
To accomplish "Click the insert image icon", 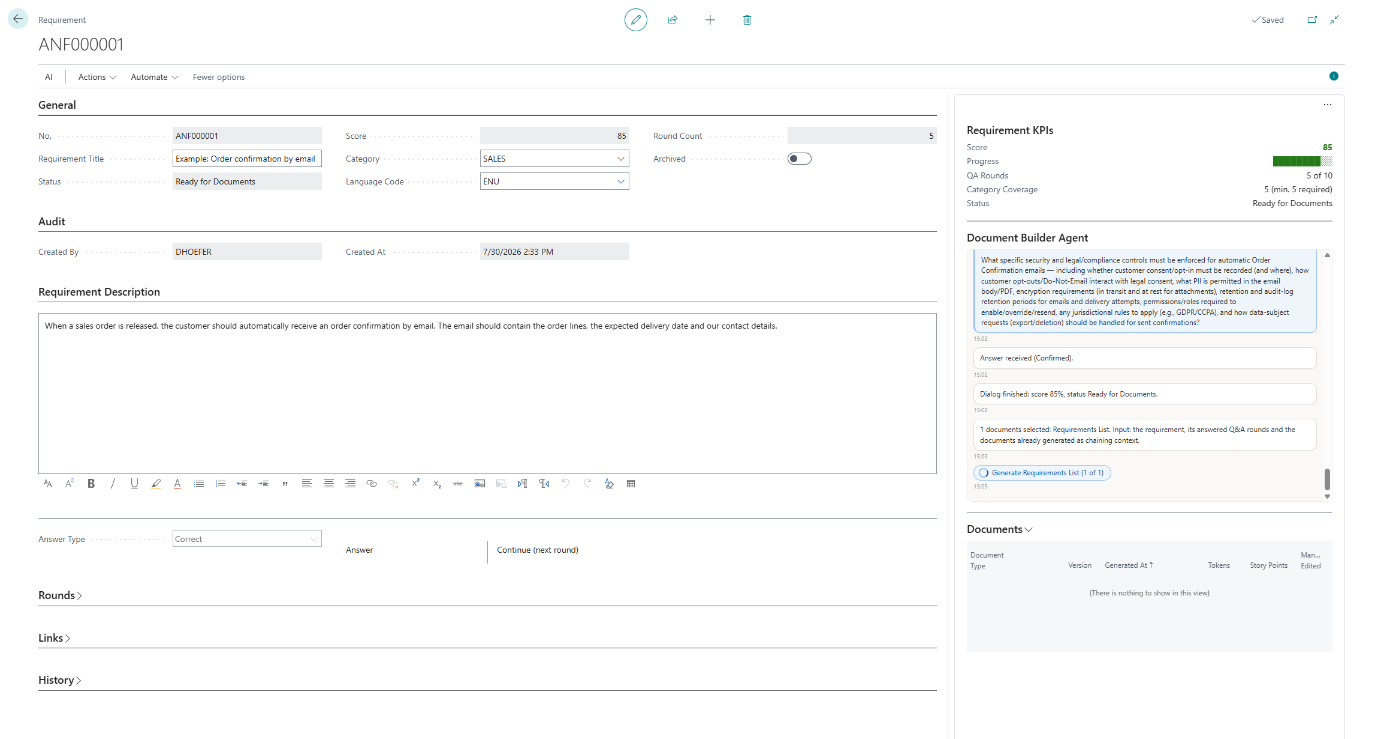I will pyautogui.click(x=480, y=484).
